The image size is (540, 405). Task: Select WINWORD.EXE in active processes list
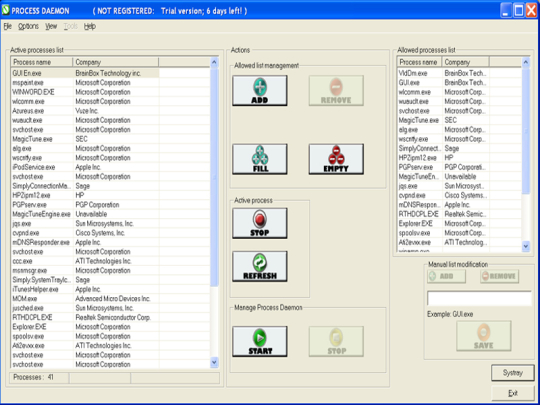111,92
